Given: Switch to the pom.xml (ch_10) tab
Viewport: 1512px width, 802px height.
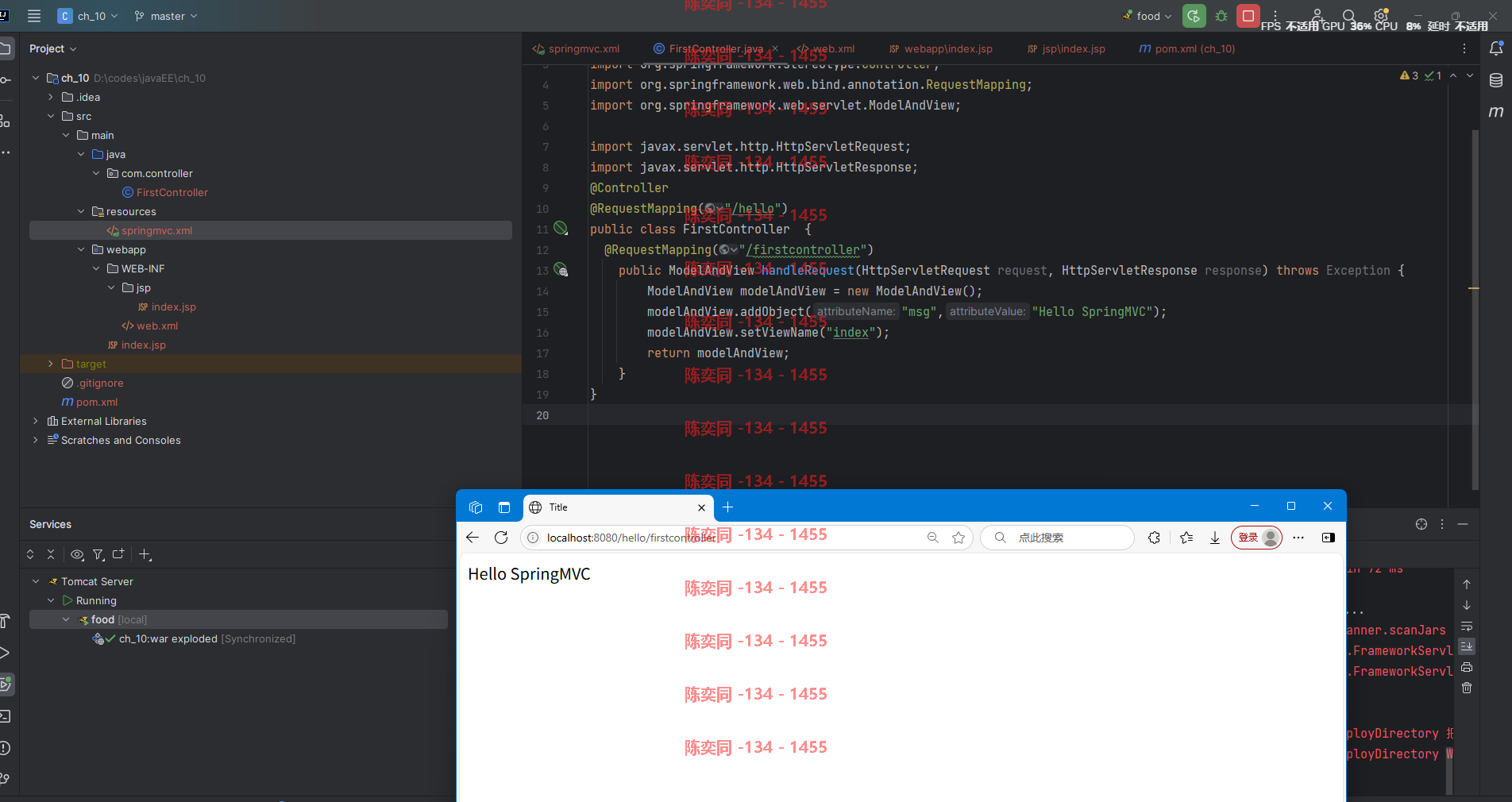Looking at the screenshot, I should tap(1187, 48).
